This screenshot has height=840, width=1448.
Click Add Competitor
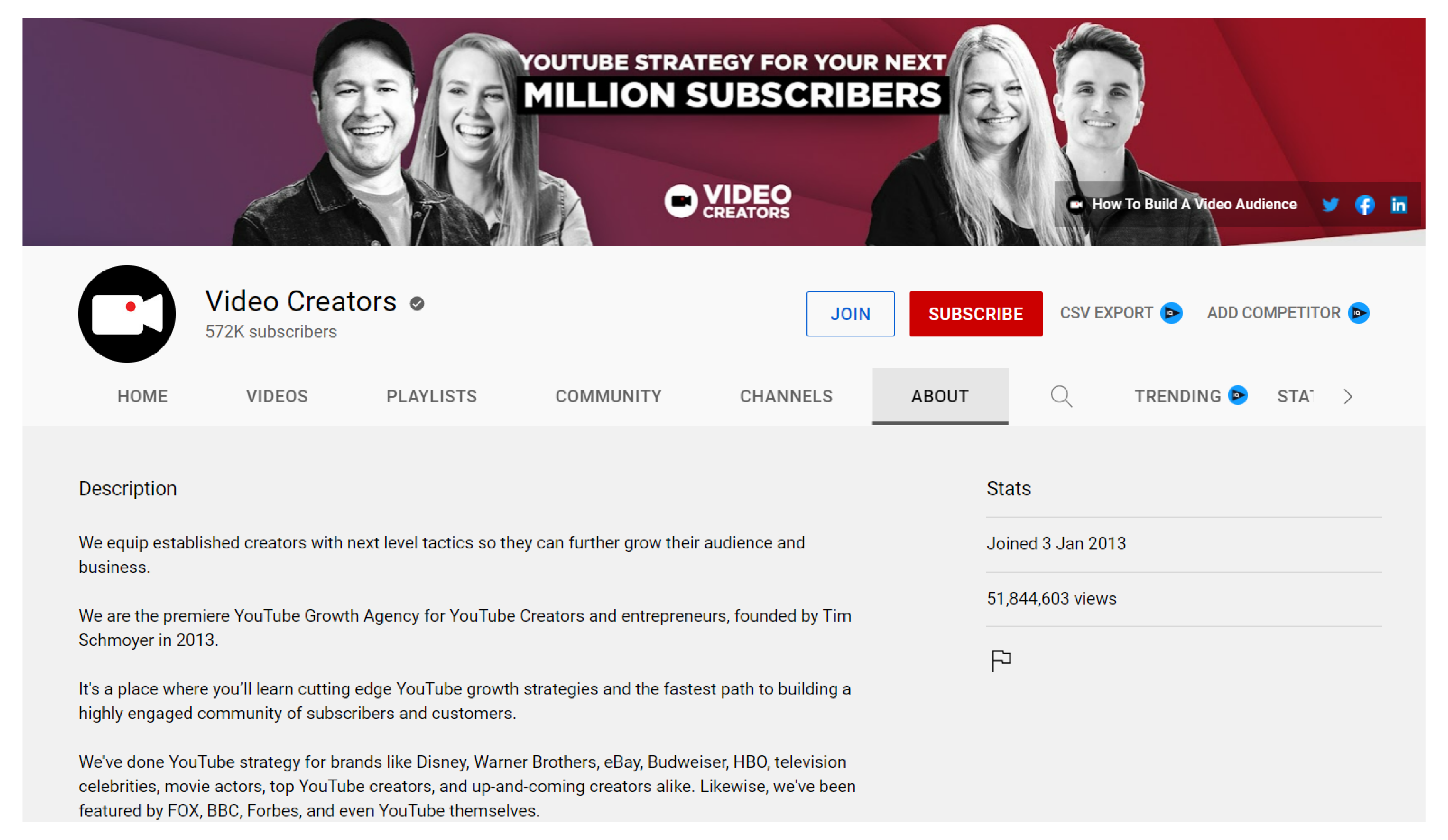pyautogui.click(x=1273, y=313)
